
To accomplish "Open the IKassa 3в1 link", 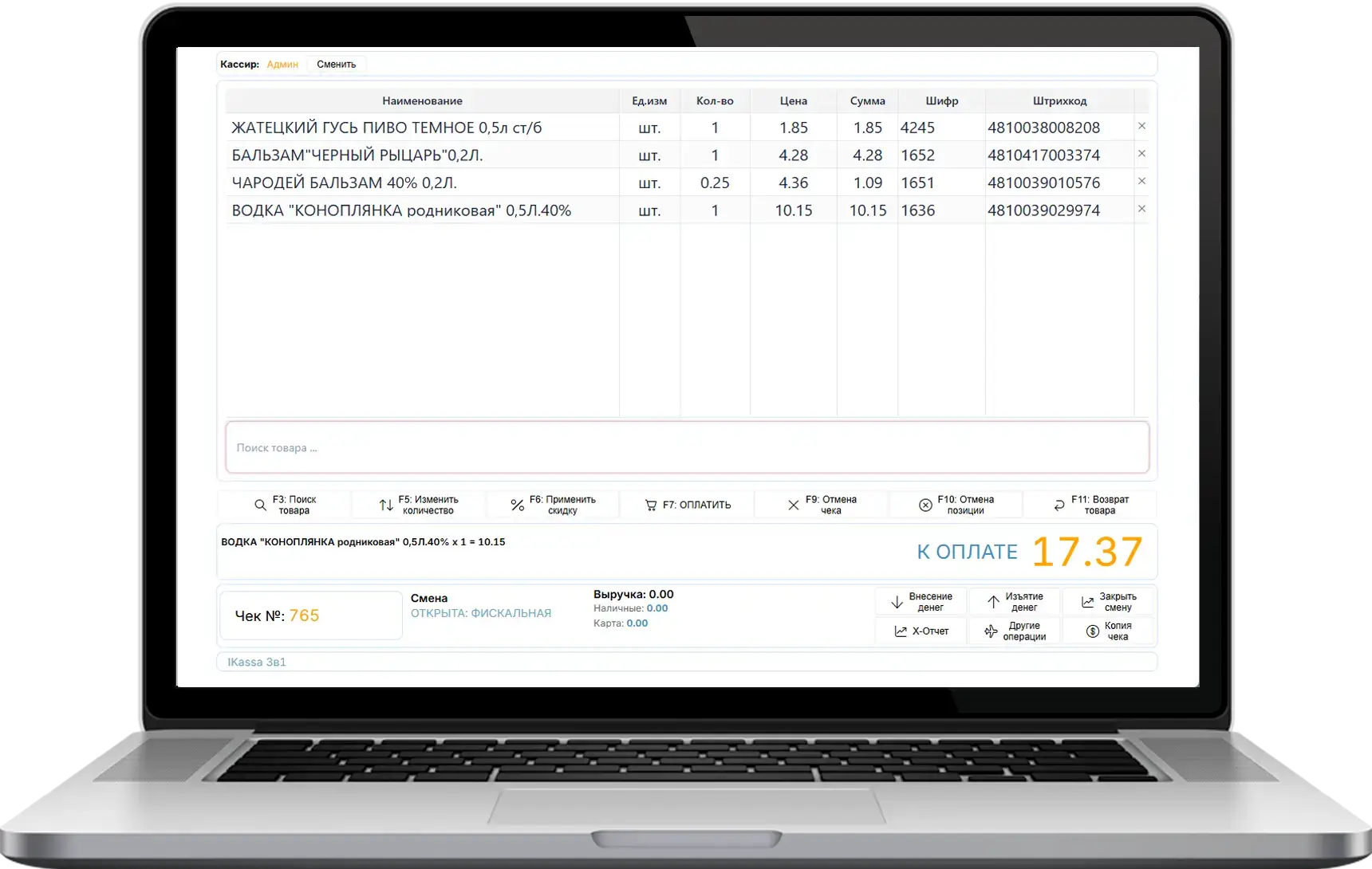I will 257,661.
